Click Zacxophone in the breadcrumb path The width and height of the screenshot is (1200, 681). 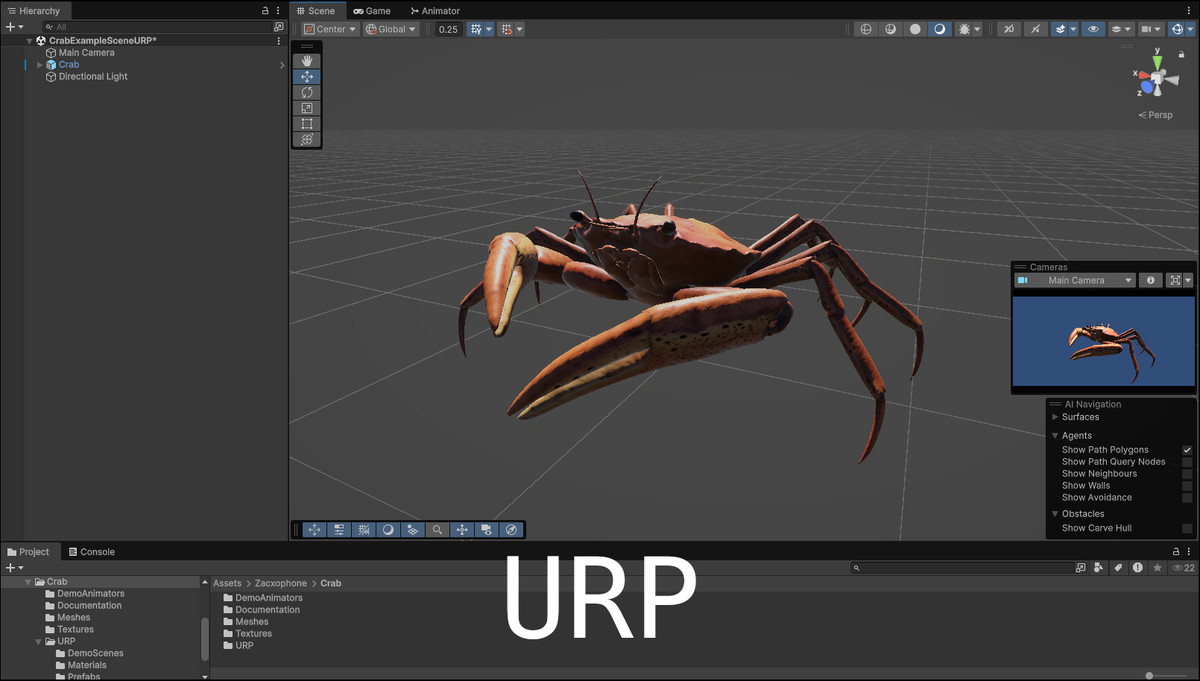coord(281,583)
